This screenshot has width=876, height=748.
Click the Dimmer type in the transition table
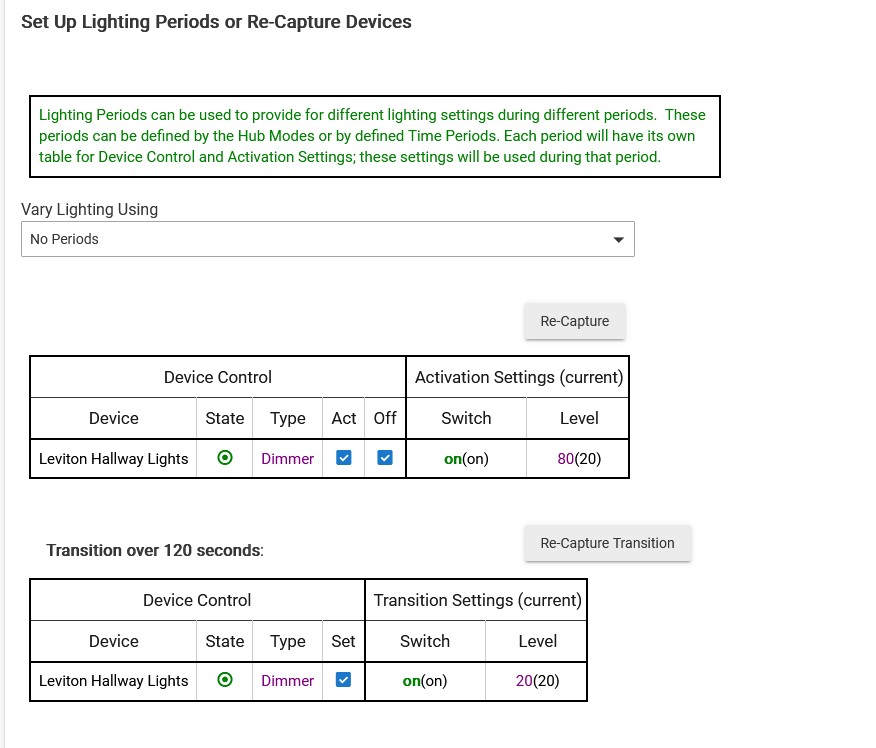287,680
